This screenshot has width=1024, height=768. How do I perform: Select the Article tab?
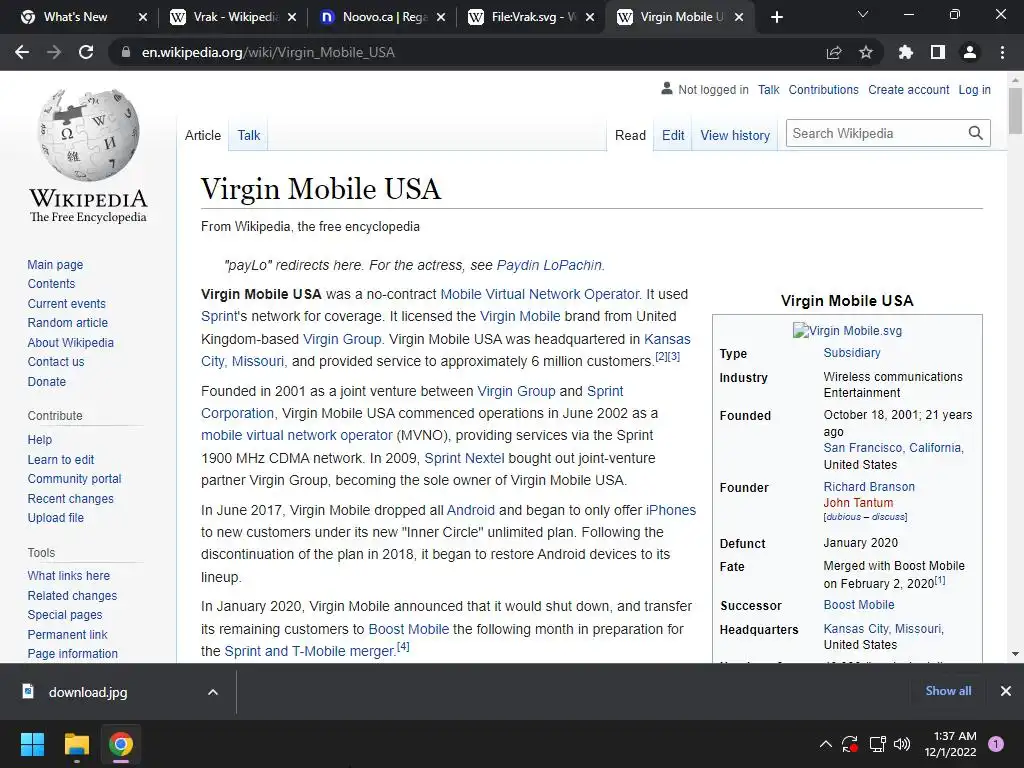coord(202,135)
